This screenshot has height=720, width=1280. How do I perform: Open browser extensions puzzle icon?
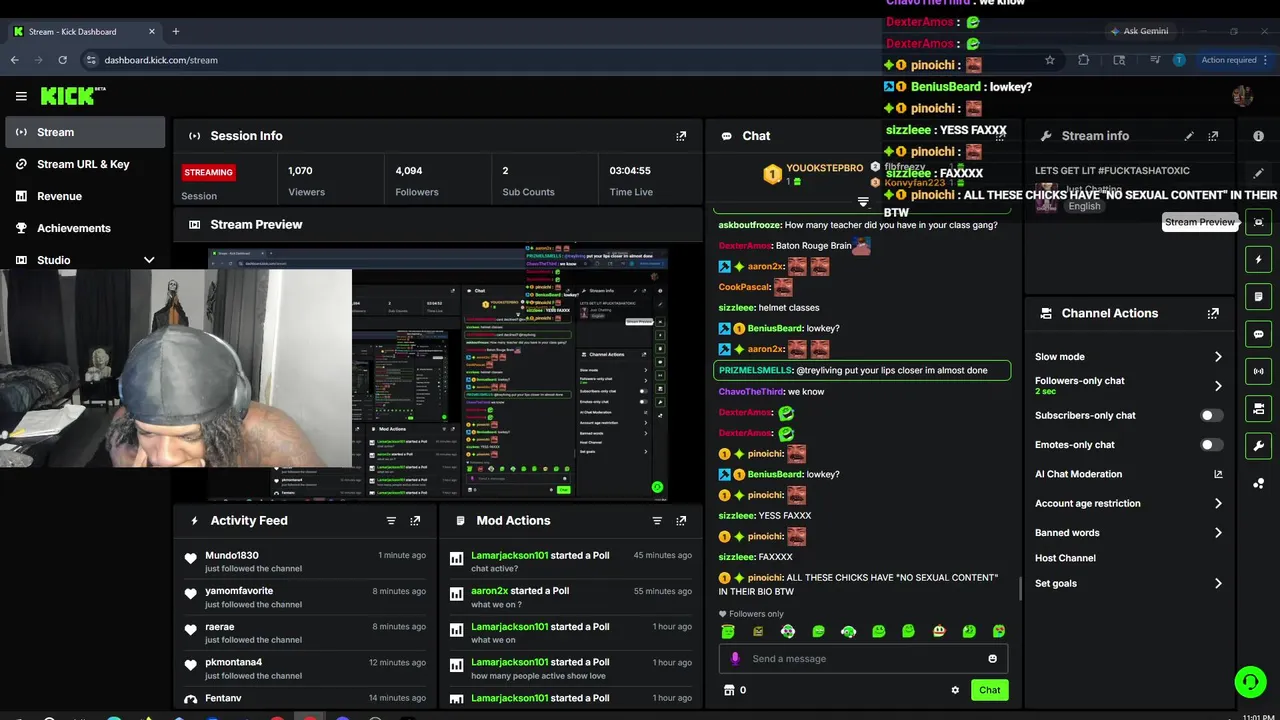coord(1083,60)
